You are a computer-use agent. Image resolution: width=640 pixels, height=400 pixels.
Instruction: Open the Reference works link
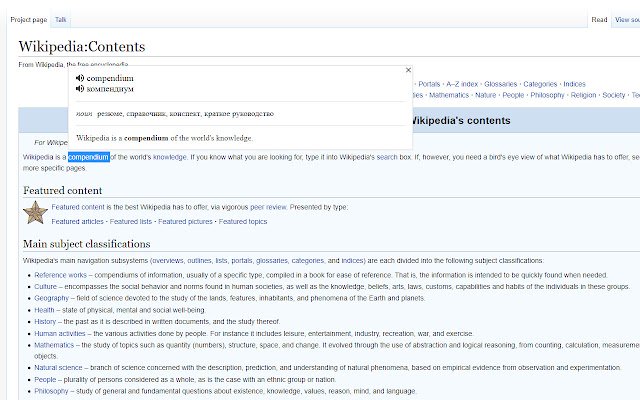pos(60,275)
